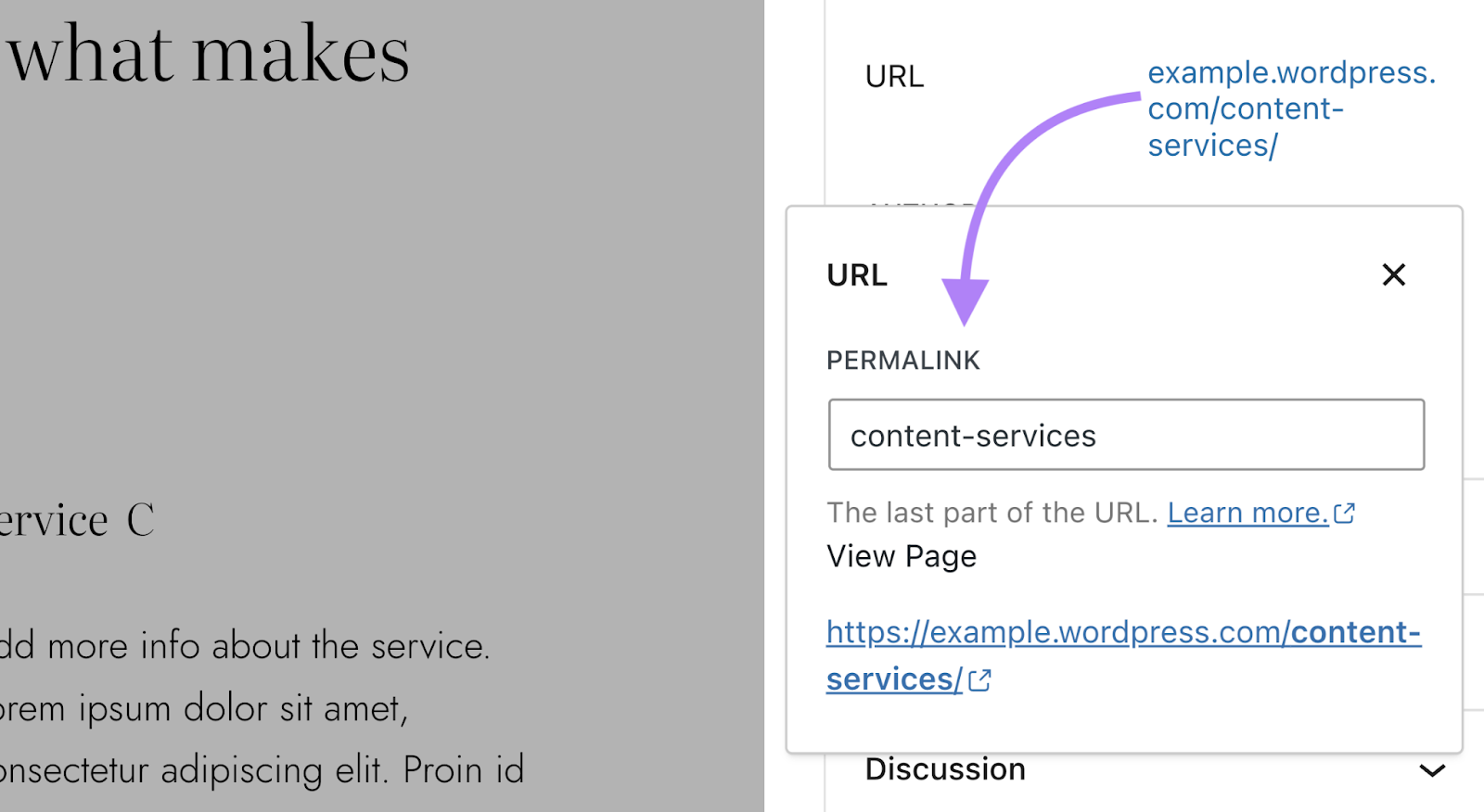Click paragraph 'Add more info about the service.'

pyautogui.click(x=245, y=646)
